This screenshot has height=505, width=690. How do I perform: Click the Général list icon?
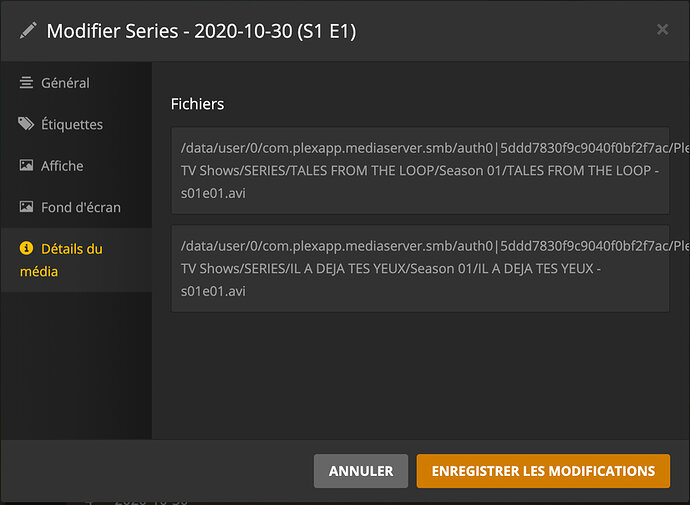click(26, 83)
